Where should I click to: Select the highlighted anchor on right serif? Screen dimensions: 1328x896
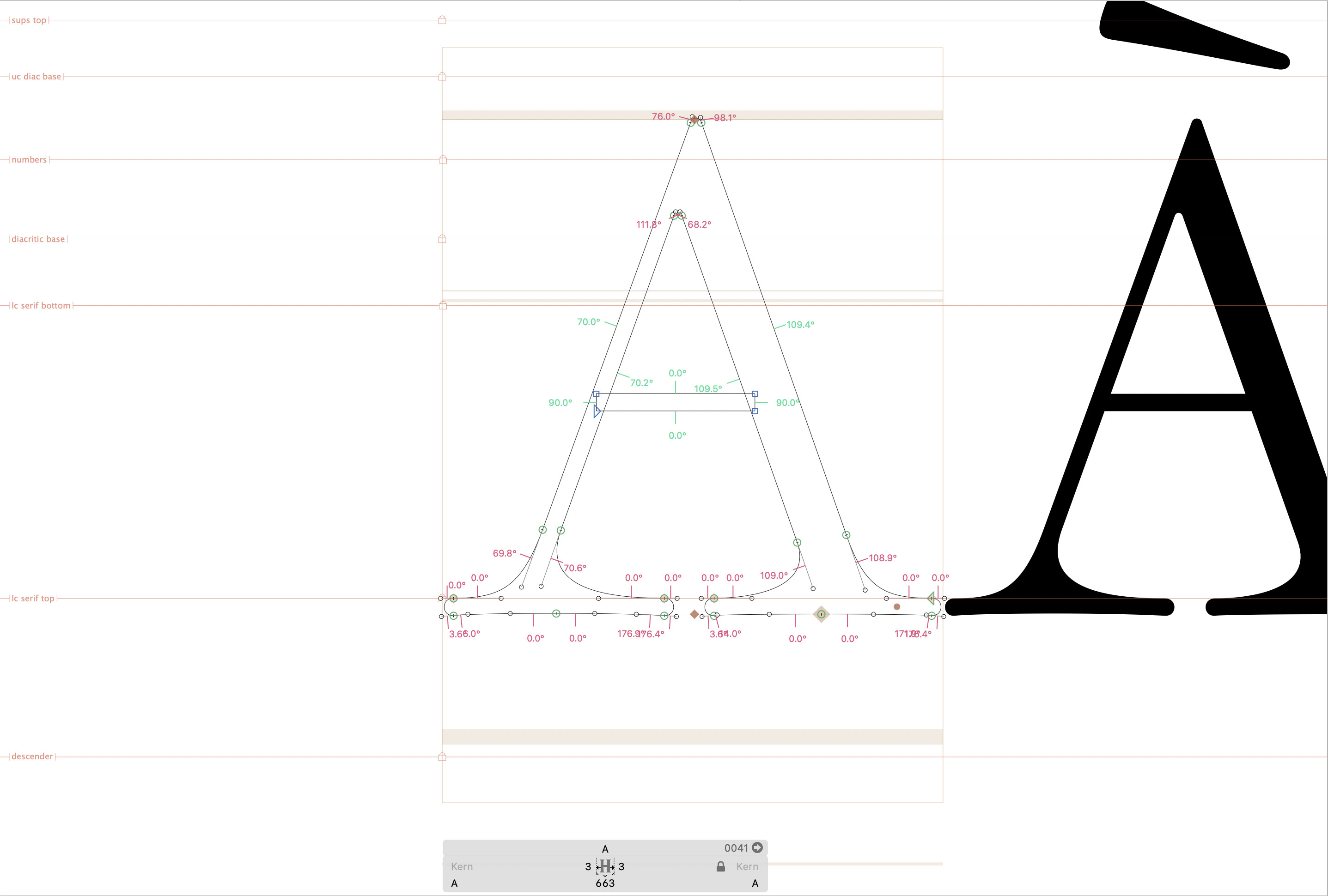[821, 614]
